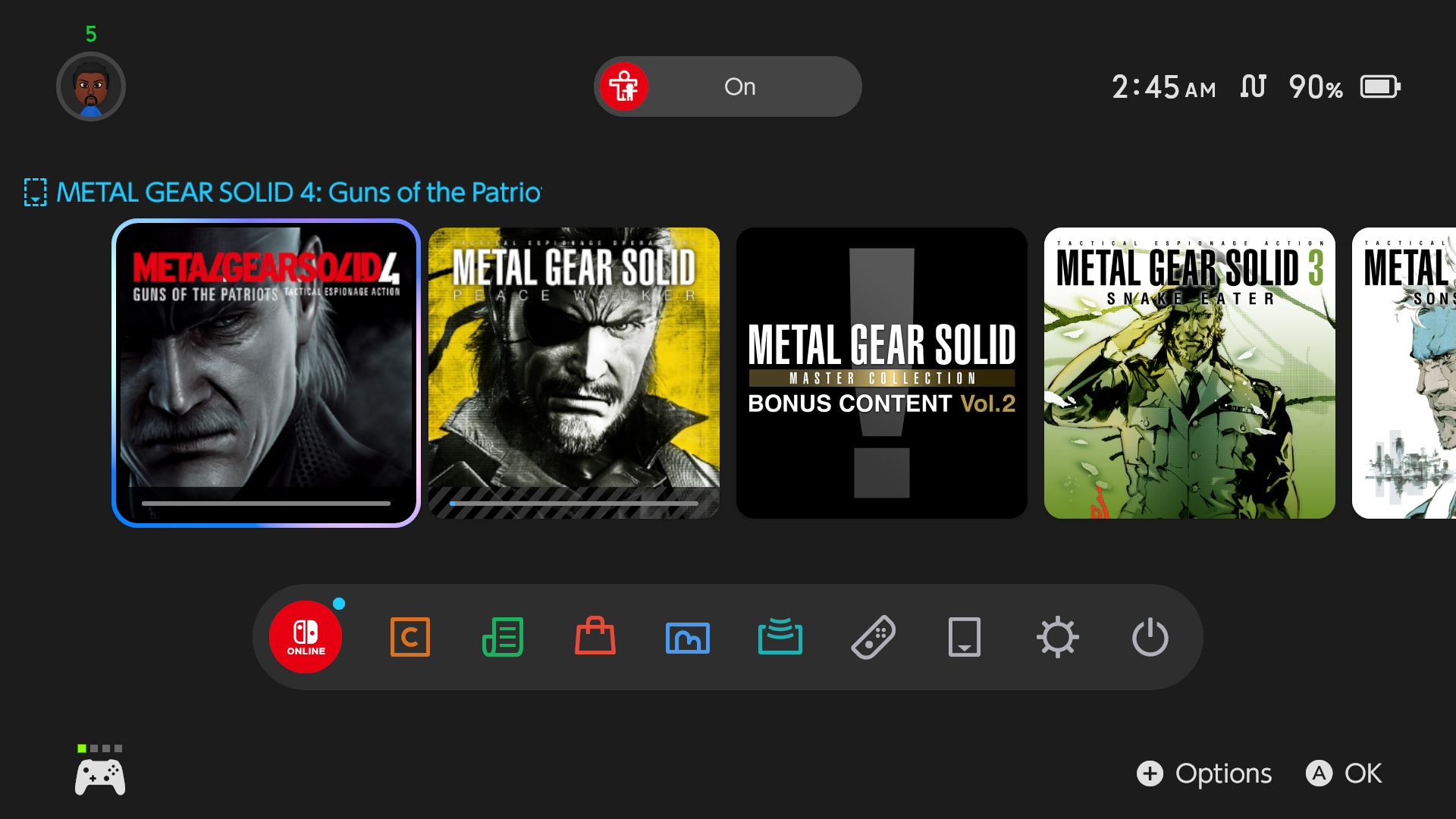Open the News icon

(503, 637)
